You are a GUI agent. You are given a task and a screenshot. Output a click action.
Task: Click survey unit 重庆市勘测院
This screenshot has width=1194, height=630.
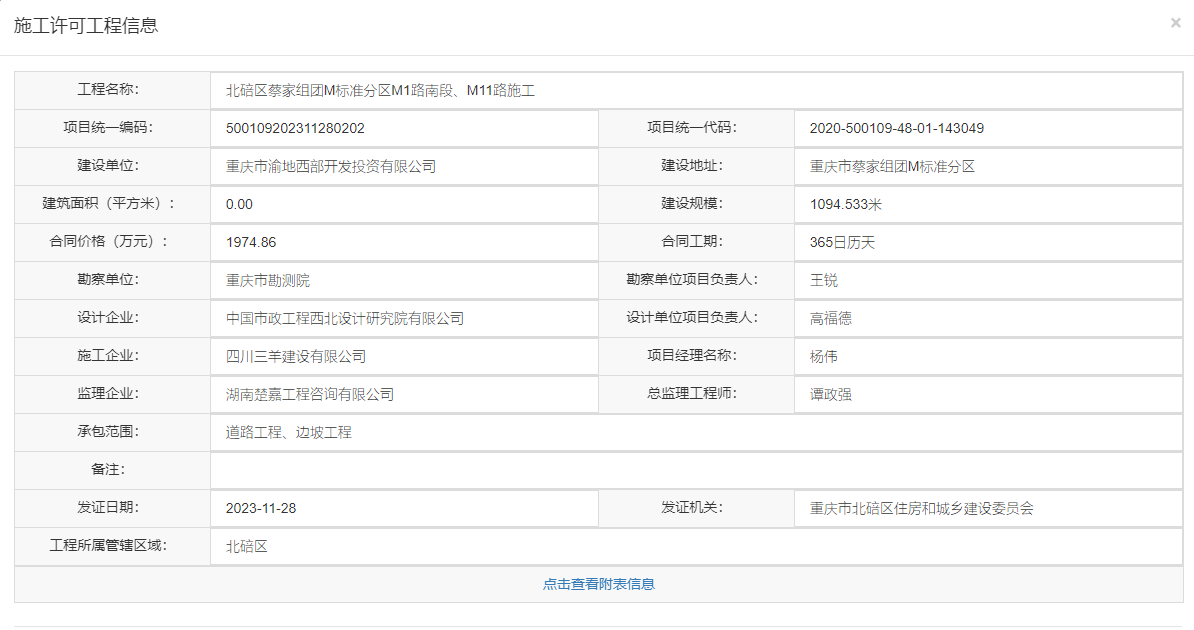268,280
